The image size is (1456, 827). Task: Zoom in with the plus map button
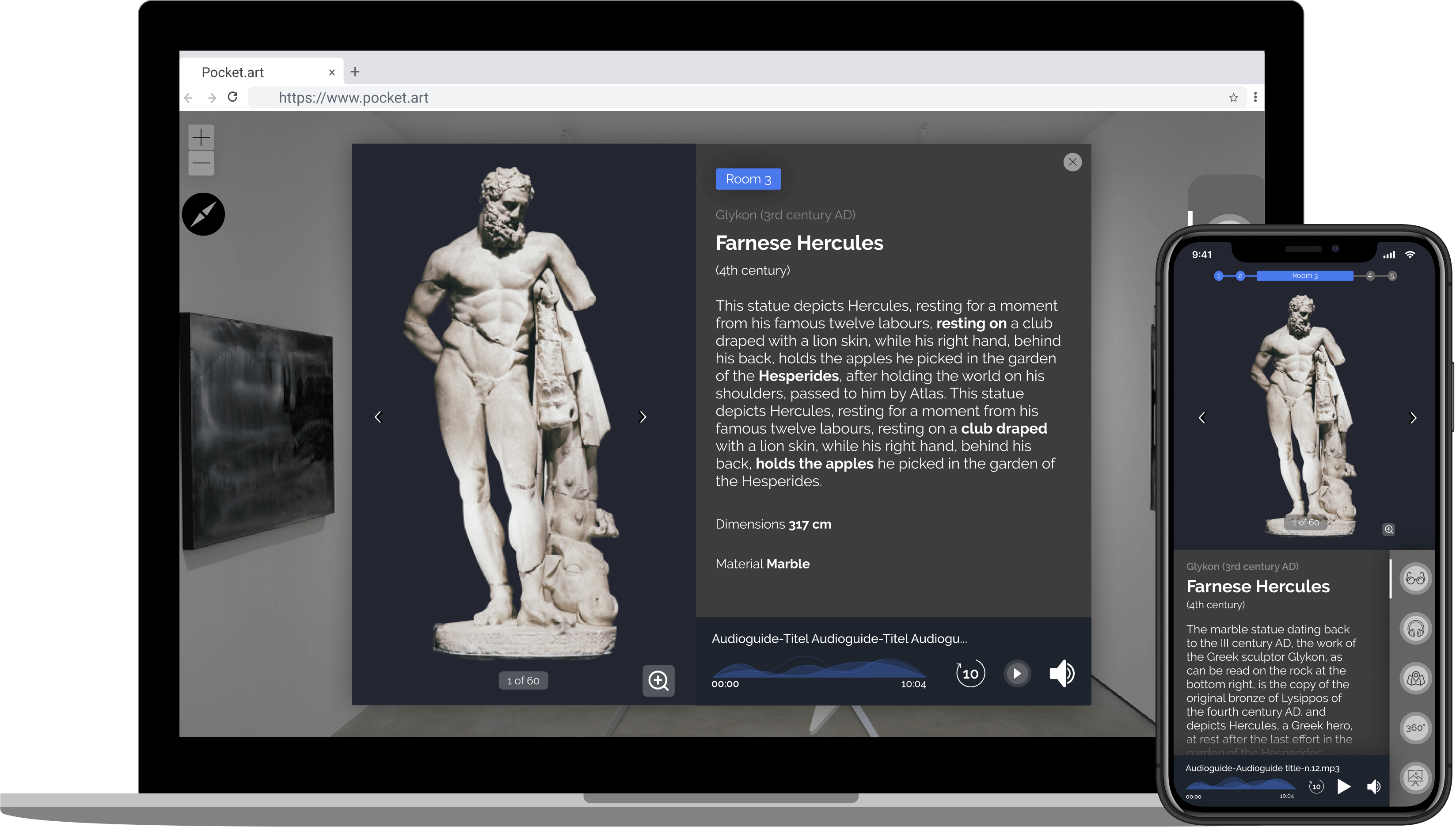[x=201, y=137]
